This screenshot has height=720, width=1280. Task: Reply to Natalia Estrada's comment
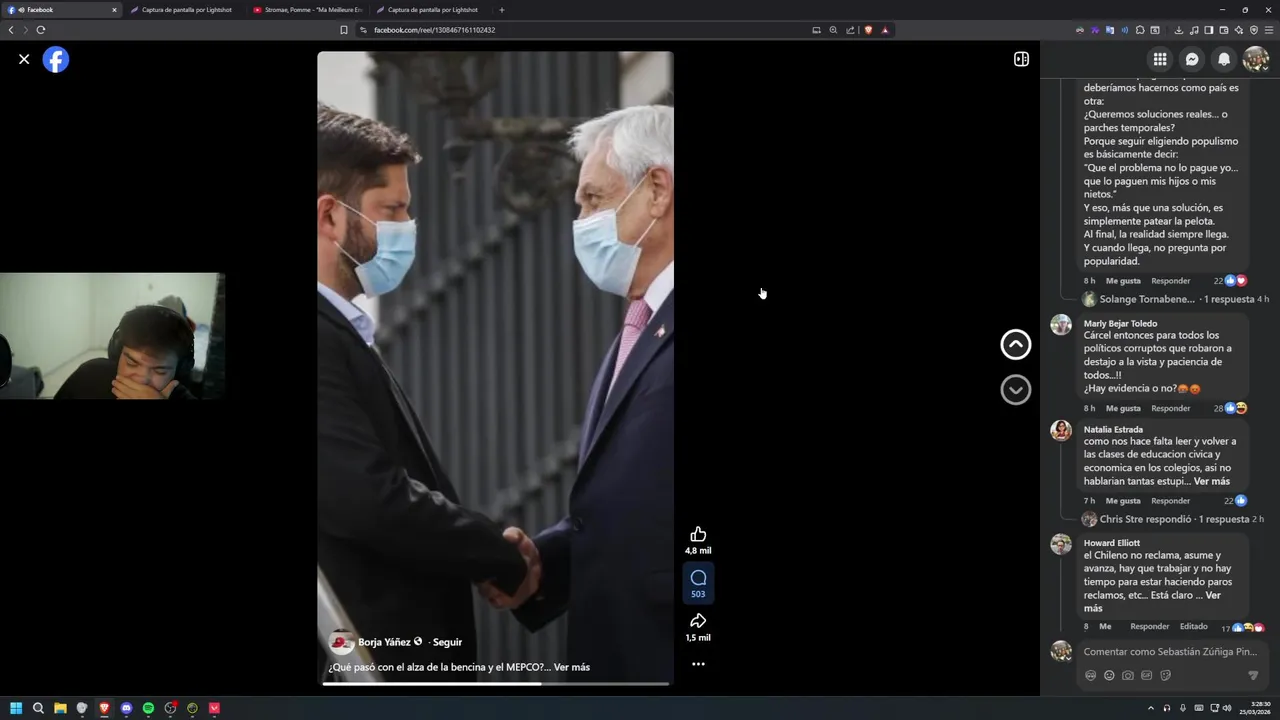click(x=1170, y=500)
